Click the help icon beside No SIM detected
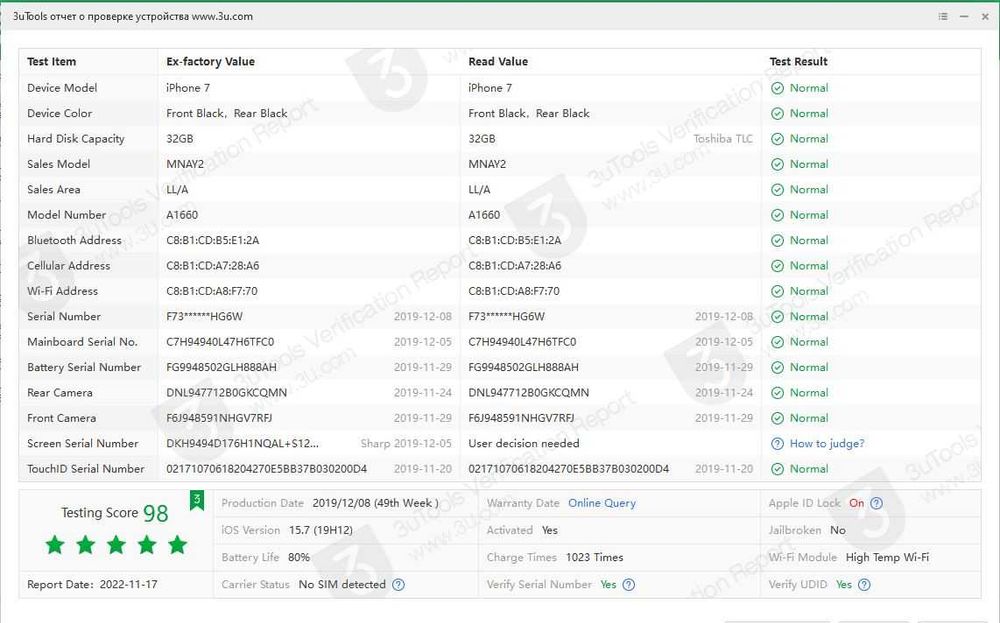Image resolution: width=1000 pixels, height=623 pixels. coord(398,584)
